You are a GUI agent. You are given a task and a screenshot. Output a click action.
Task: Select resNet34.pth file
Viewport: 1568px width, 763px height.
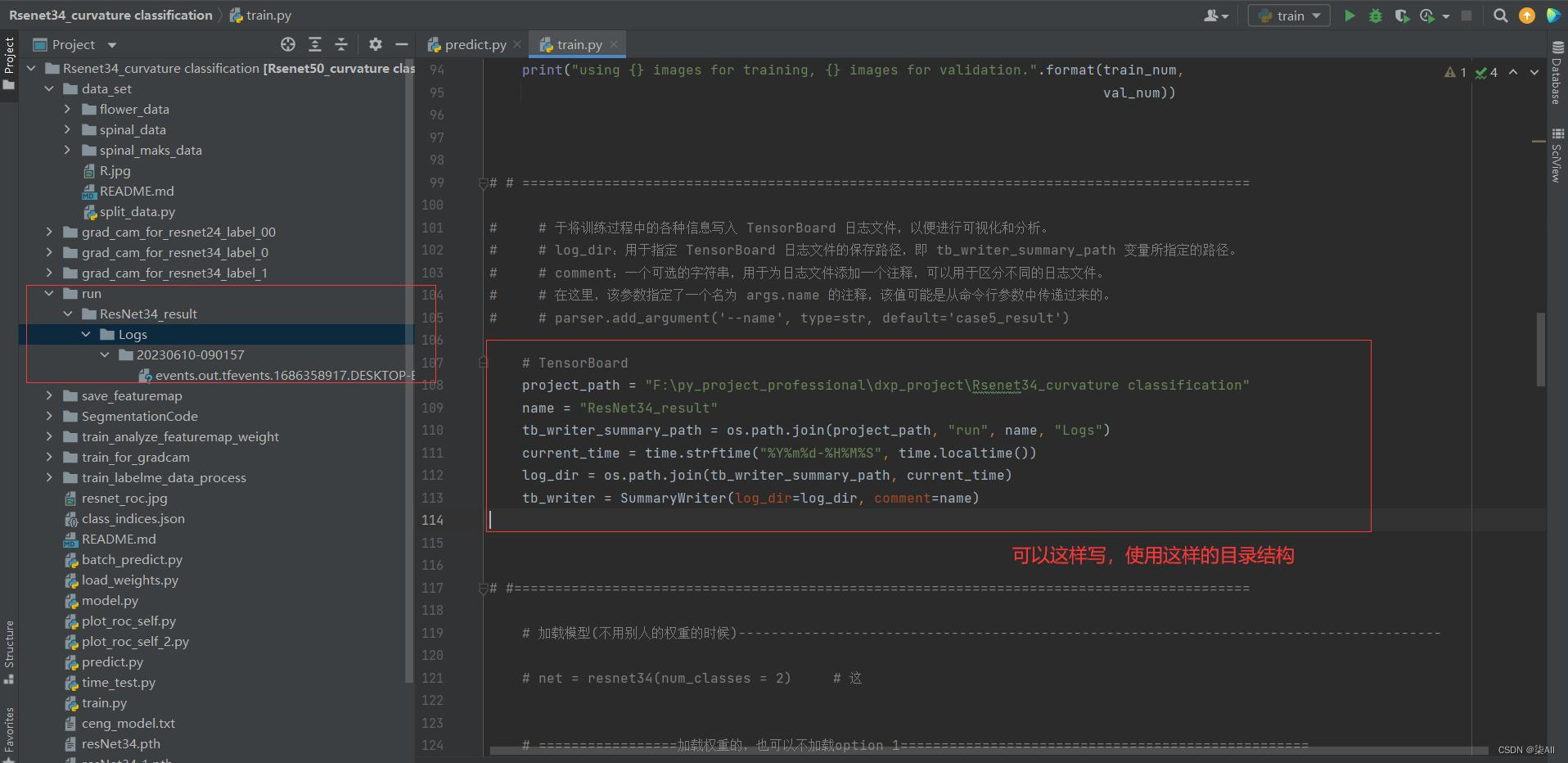pyautogui.click(x=112, y=743)
